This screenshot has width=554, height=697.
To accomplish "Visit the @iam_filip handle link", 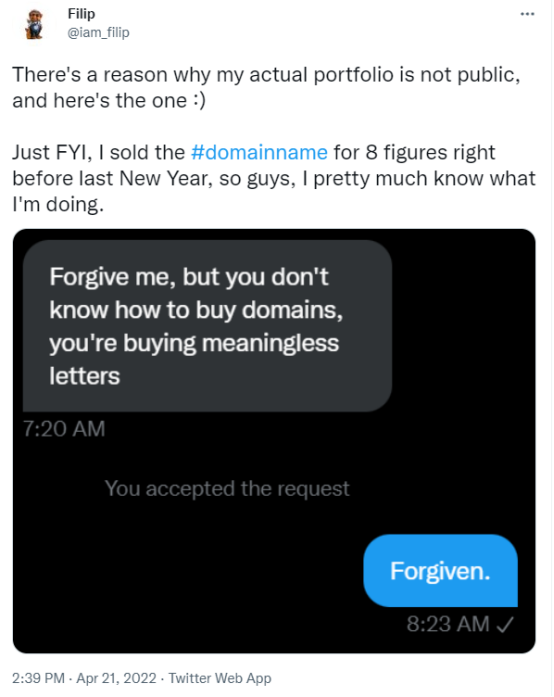I will pos(98,32).
